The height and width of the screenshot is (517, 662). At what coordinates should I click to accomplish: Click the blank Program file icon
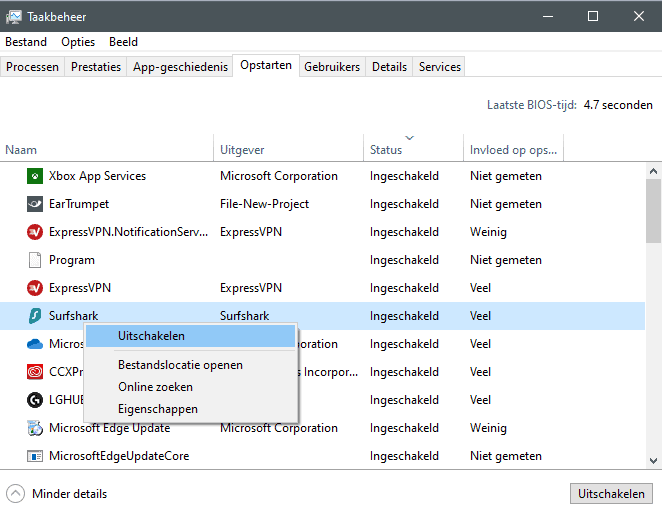35,260
